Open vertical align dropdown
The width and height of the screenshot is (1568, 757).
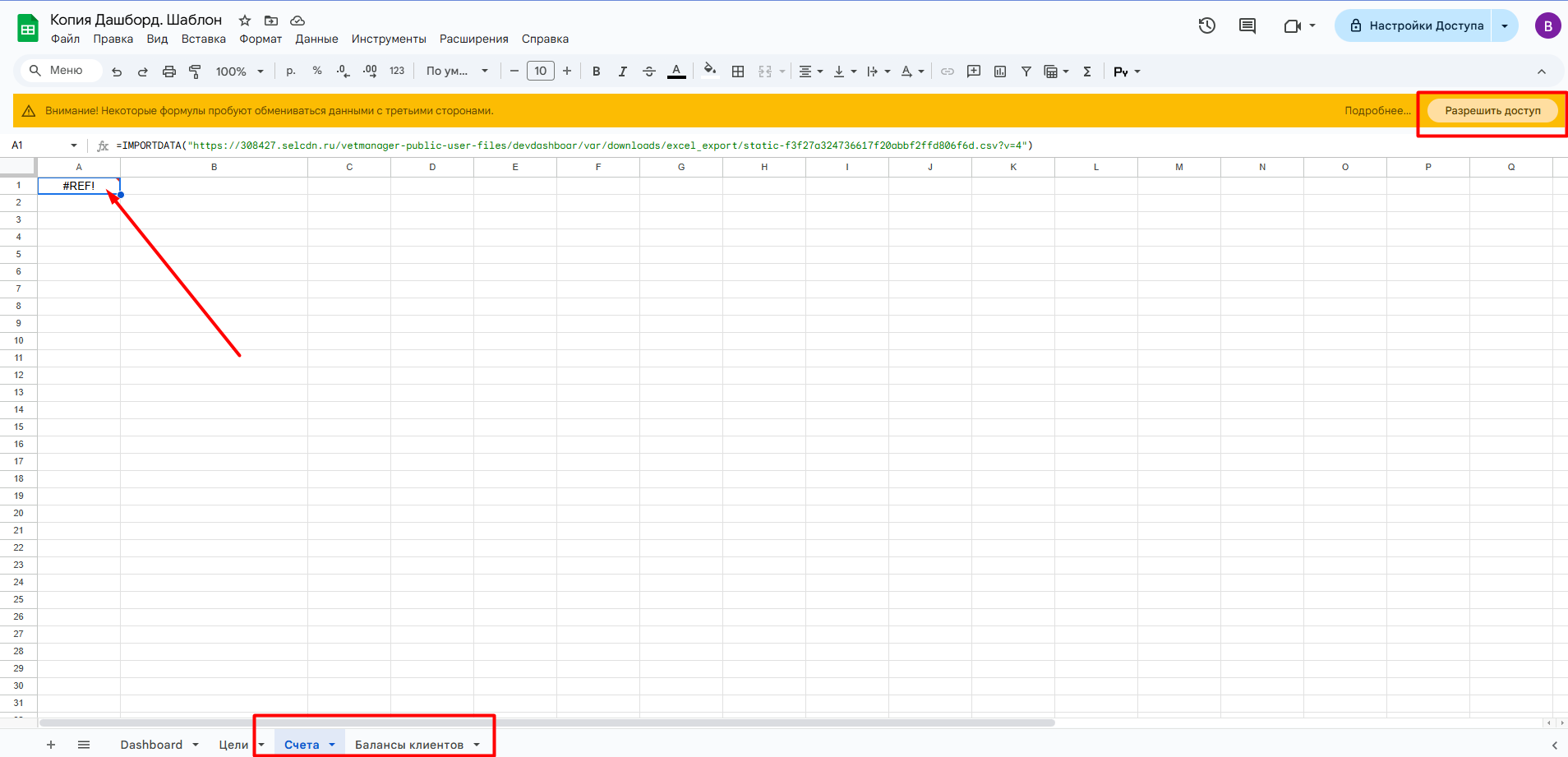(845, 72)
